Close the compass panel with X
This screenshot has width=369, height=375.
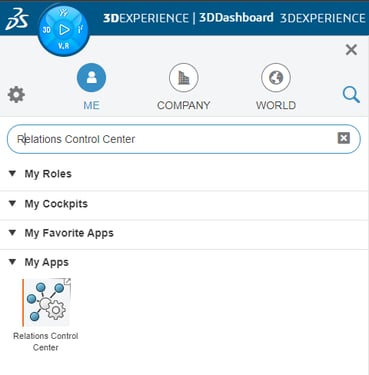point(351,50)
